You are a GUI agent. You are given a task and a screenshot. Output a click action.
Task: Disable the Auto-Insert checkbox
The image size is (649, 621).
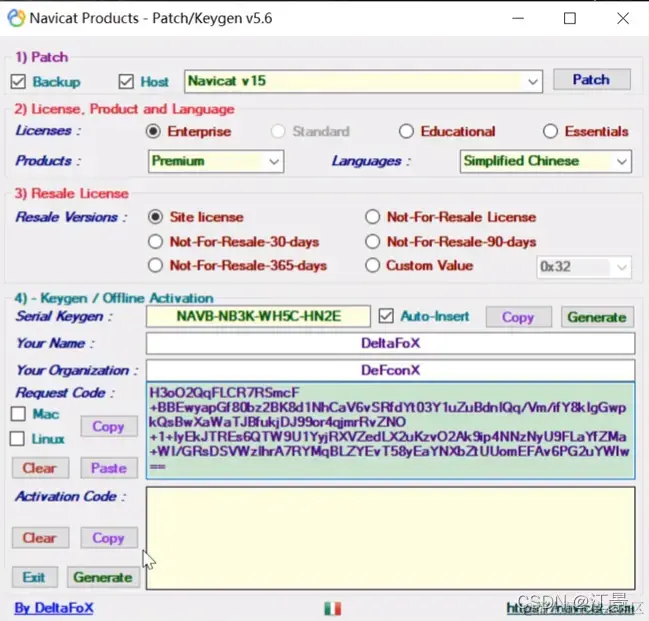[x=386, y=316]
